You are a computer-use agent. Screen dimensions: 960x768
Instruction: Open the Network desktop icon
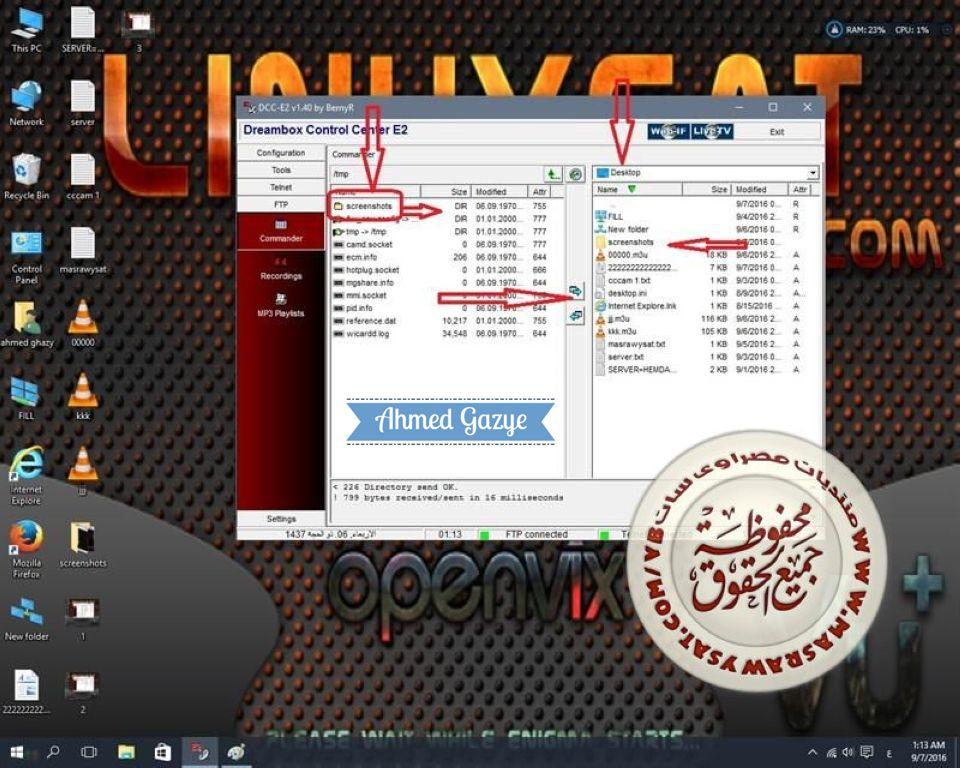click(x=26, y=104)
